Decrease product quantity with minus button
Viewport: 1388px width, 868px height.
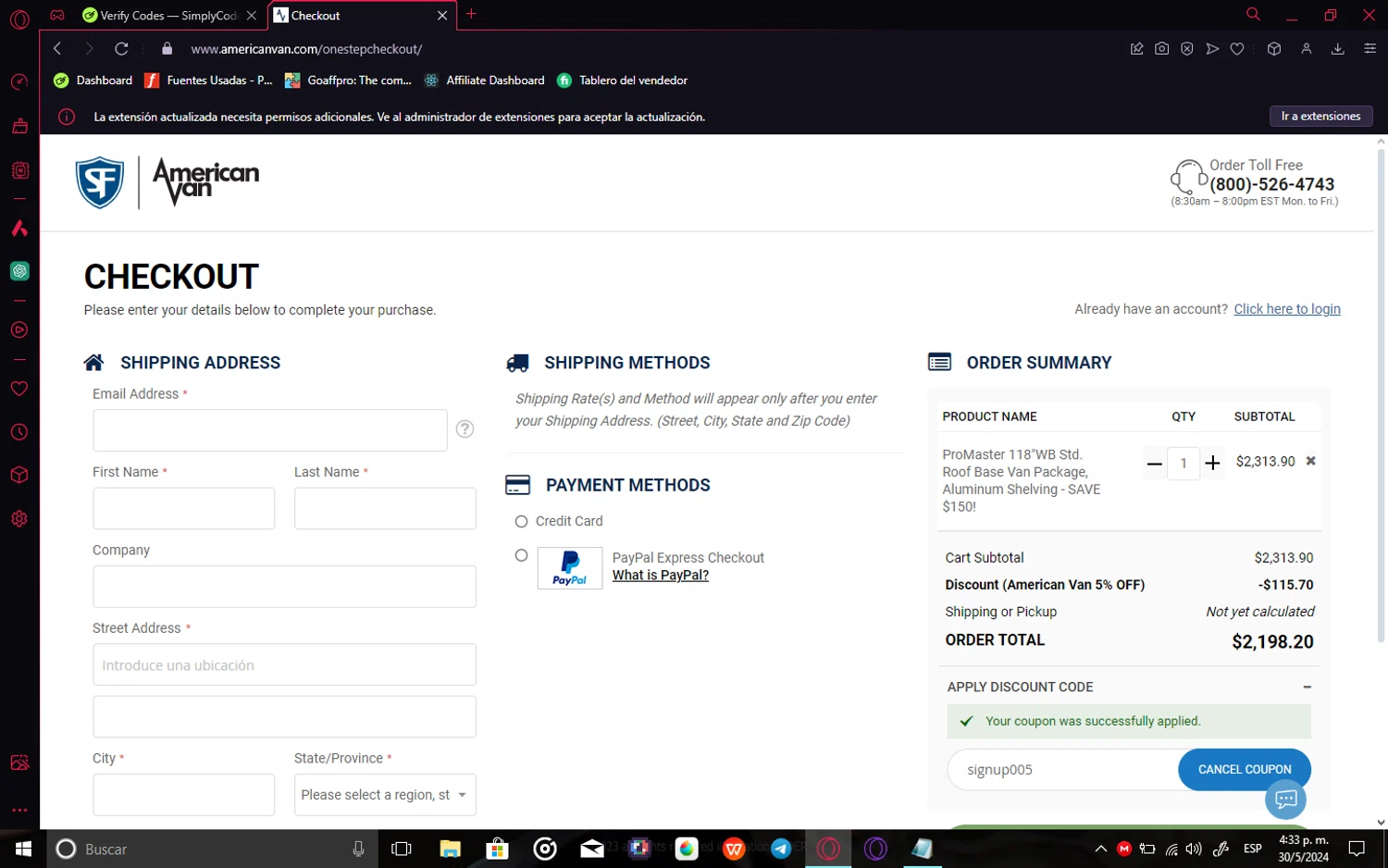click(x=1154, y=463)
